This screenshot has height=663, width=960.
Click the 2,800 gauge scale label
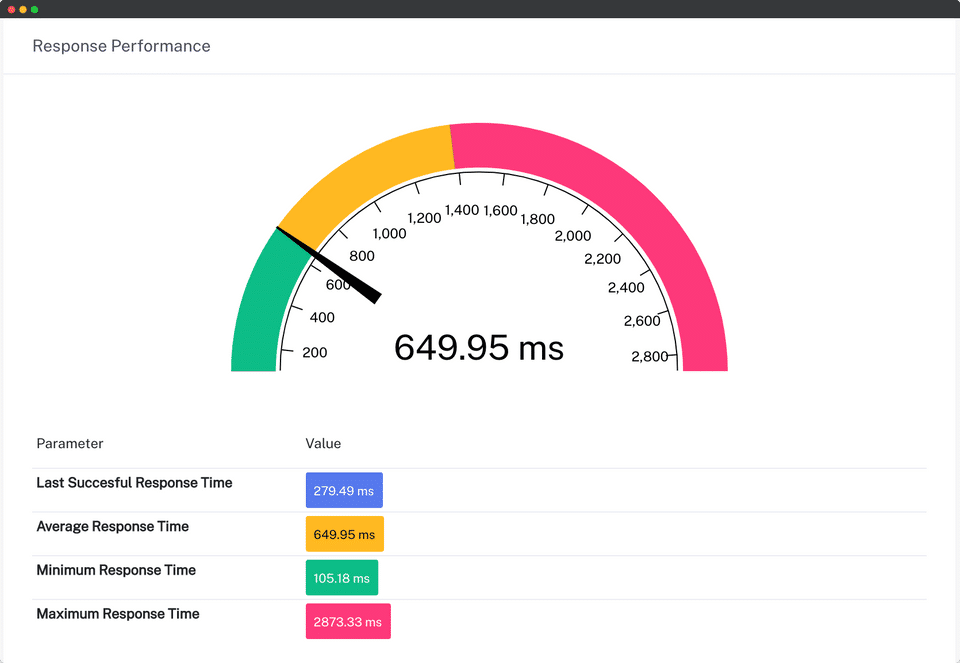(x=650, y=356)
